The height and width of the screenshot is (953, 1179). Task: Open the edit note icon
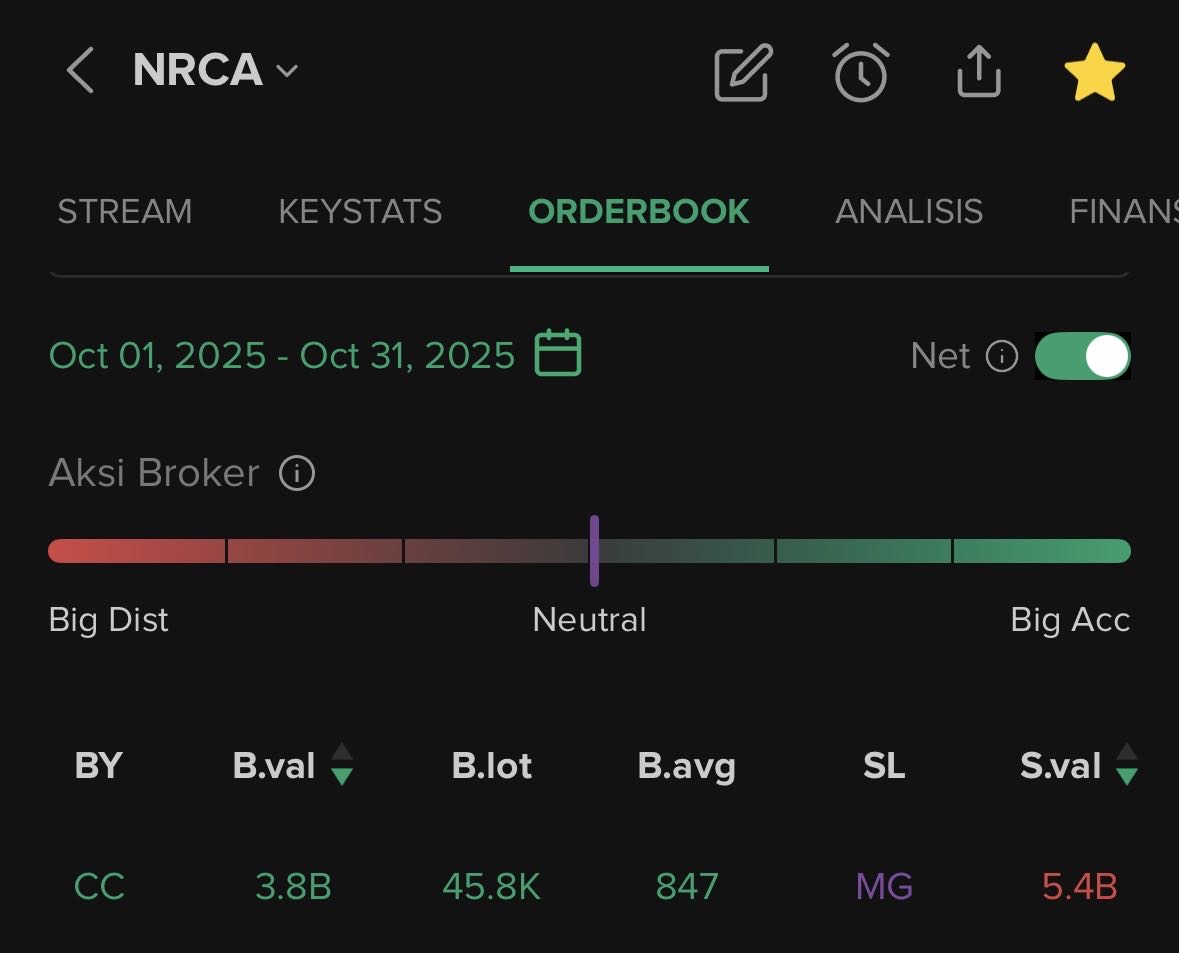pyautogui.click(x=743, y=72)
